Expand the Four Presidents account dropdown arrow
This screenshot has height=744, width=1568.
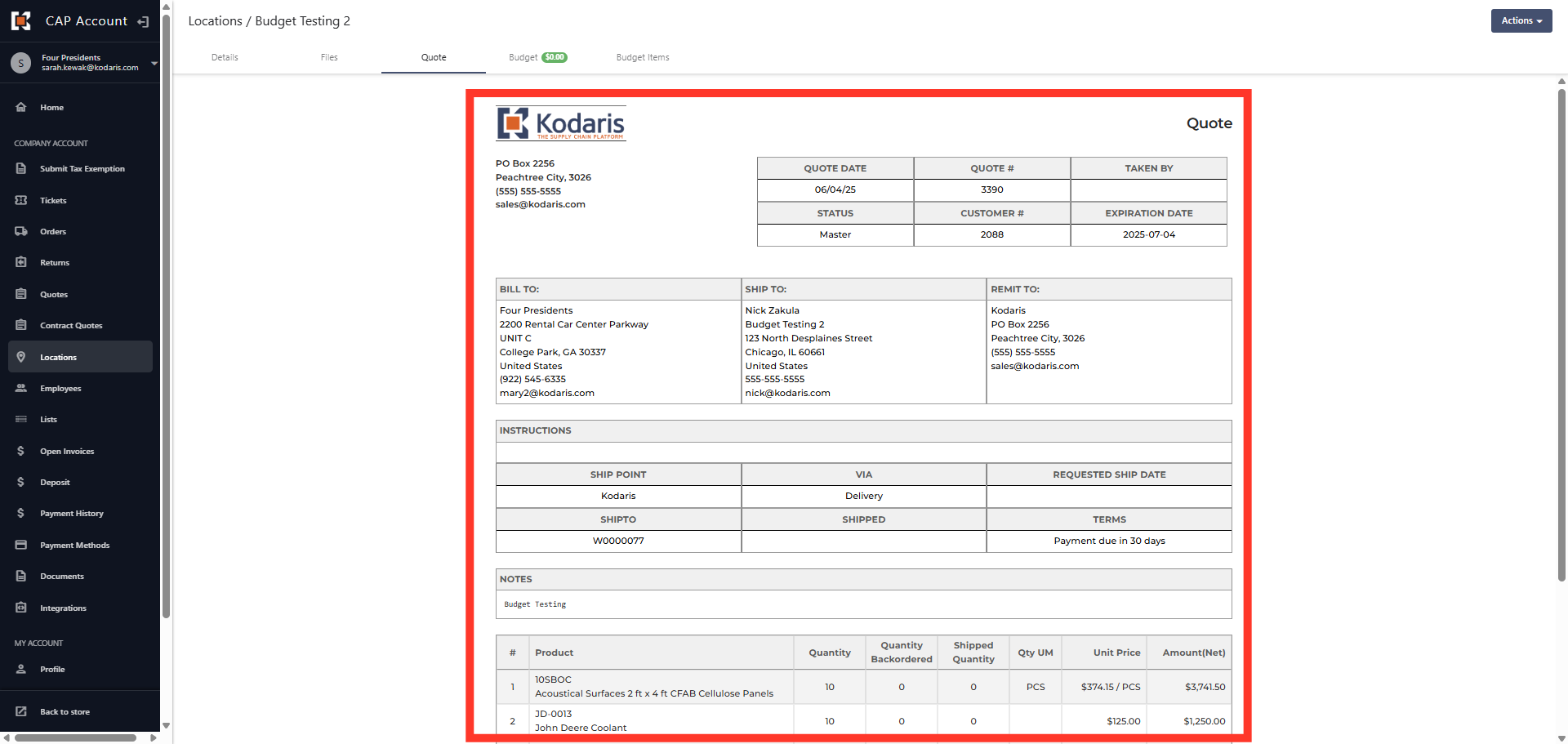(154, 63)
